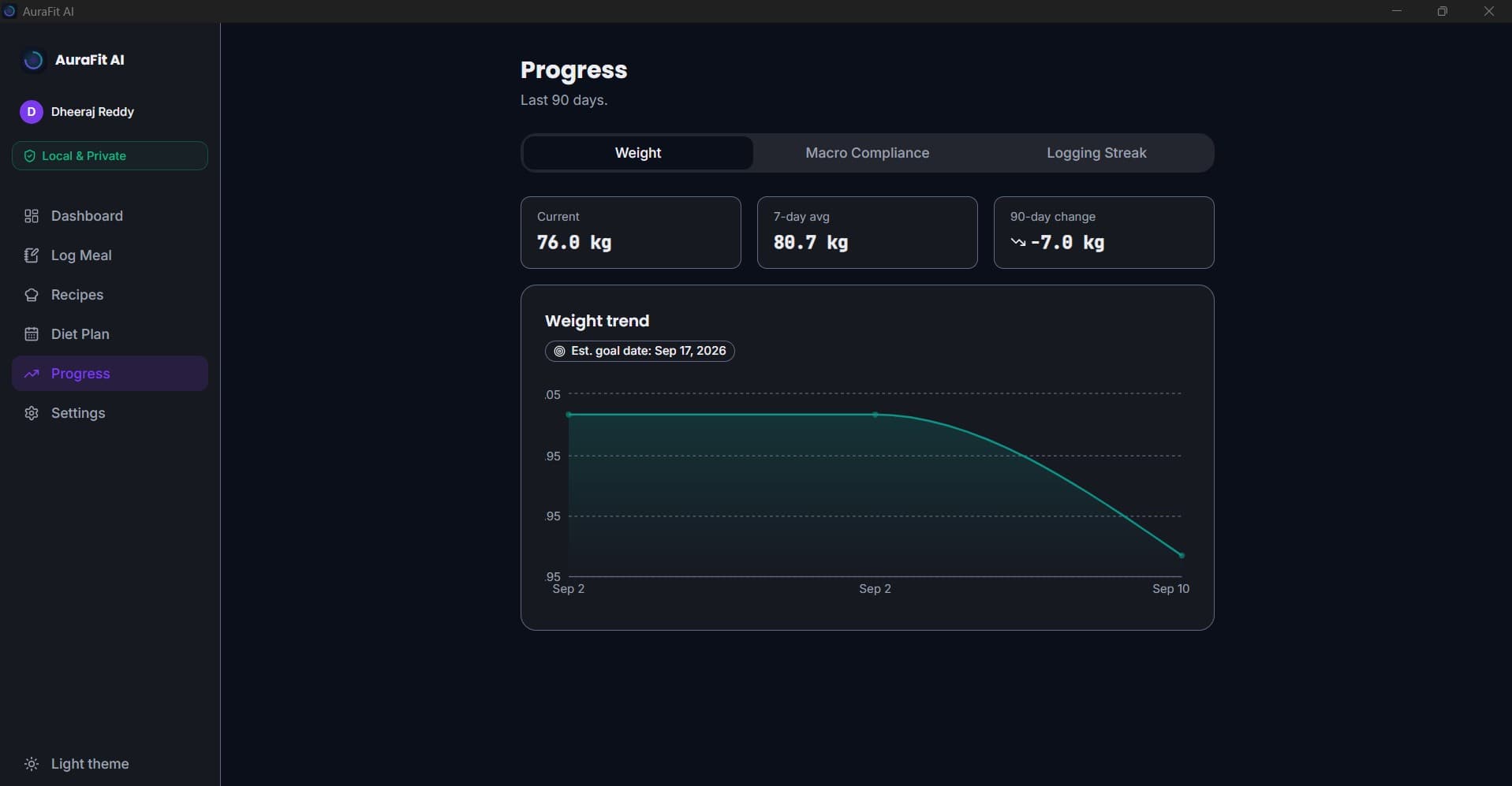This screenshot has width=1512, height=786.
Task: Navigate to Diet Plan
Action: [110, 334]
